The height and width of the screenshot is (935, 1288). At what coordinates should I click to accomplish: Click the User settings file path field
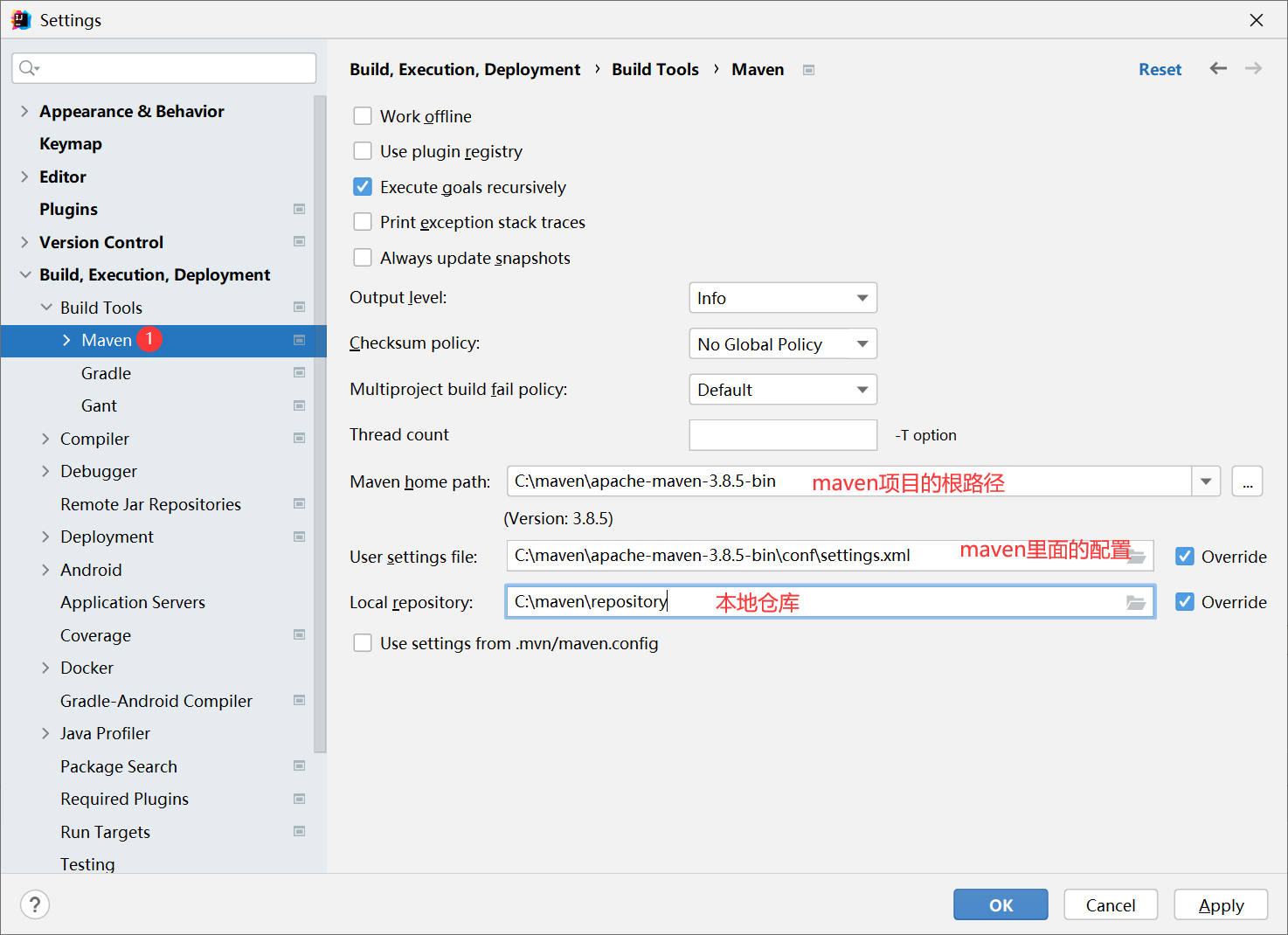[x=830, y=556]
